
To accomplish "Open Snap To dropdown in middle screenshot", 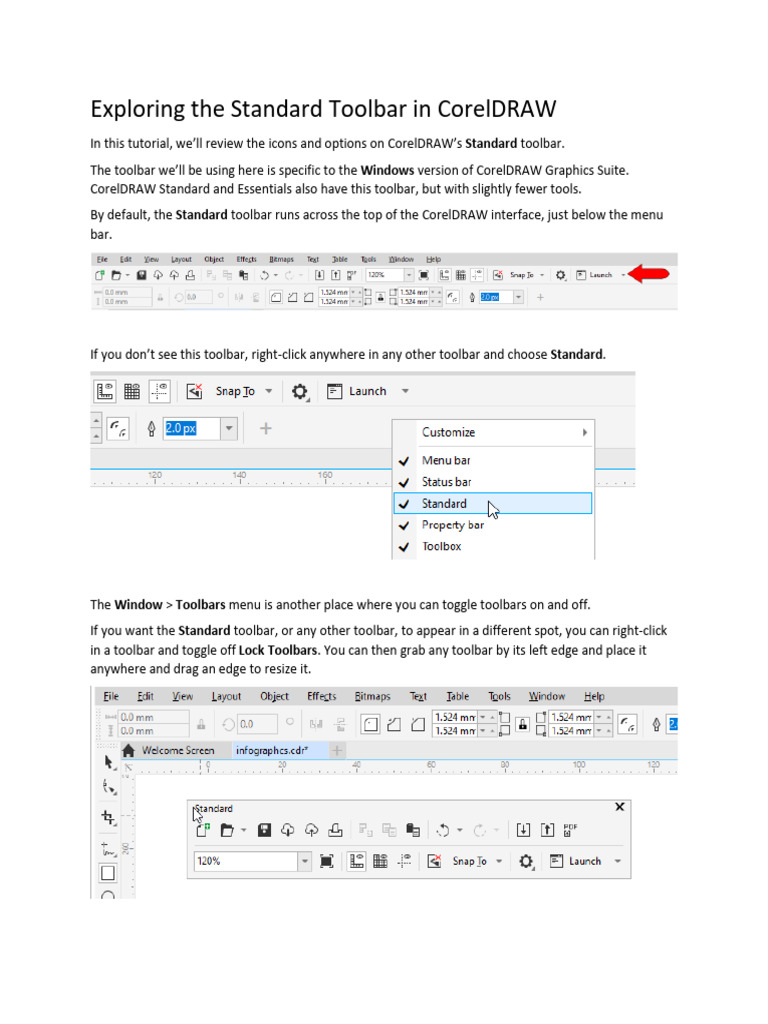I will tap(268, 391).
